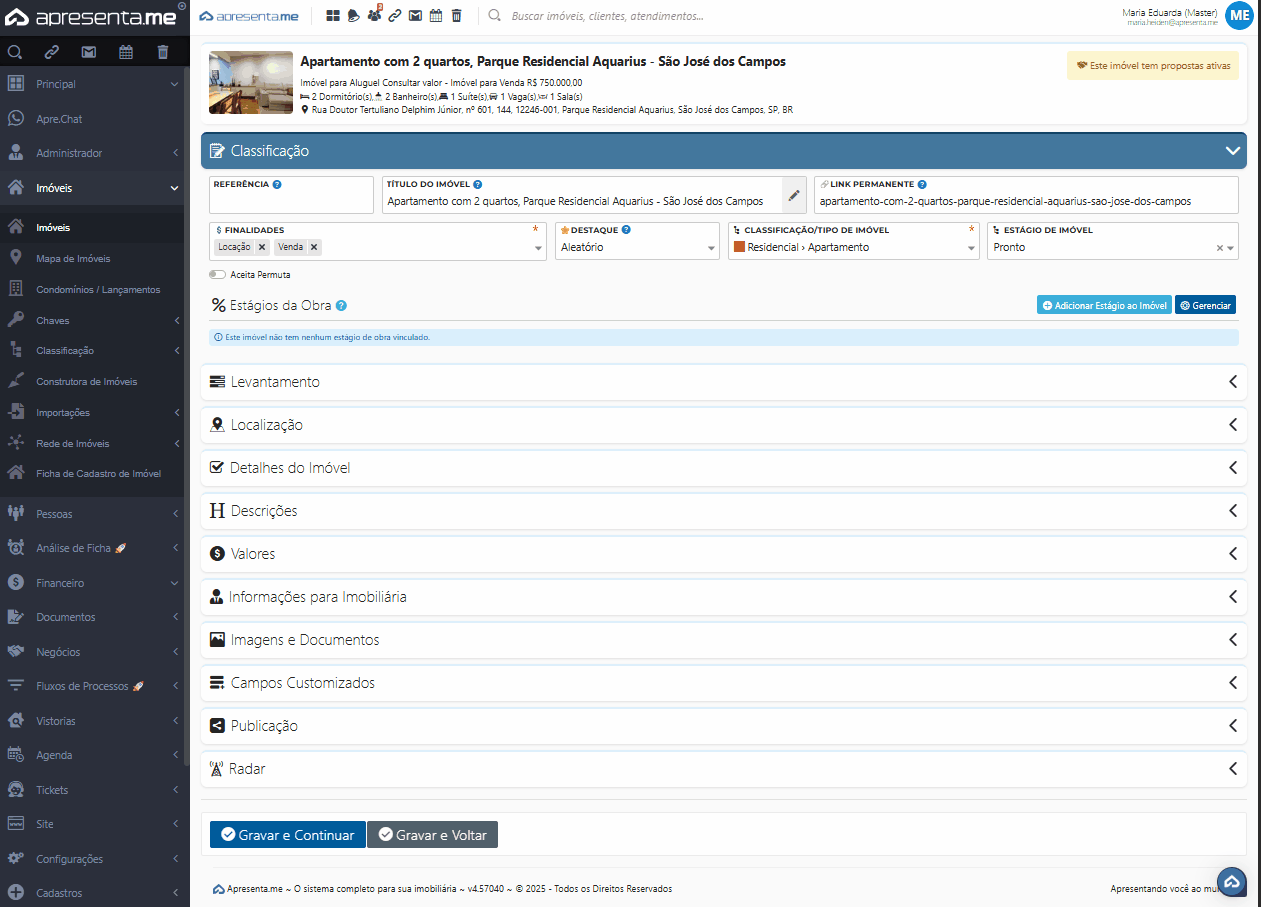Open the dashboard grid icon in top toolbar
The width and height of the screenshot is (1261, 907).
[333, 16]
